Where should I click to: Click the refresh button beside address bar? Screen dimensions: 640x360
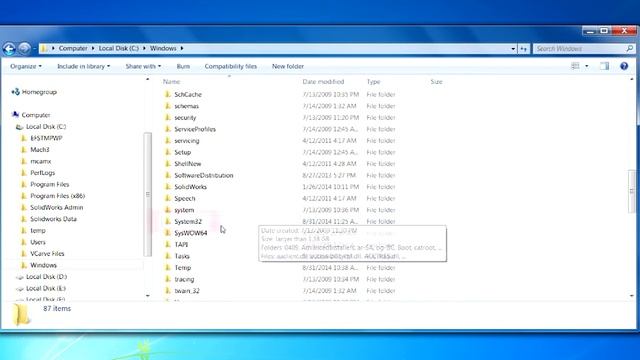click(524, 49)
